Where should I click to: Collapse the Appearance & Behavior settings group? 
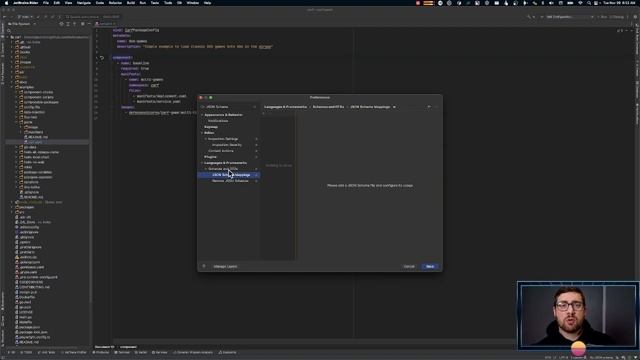point(202,115)
